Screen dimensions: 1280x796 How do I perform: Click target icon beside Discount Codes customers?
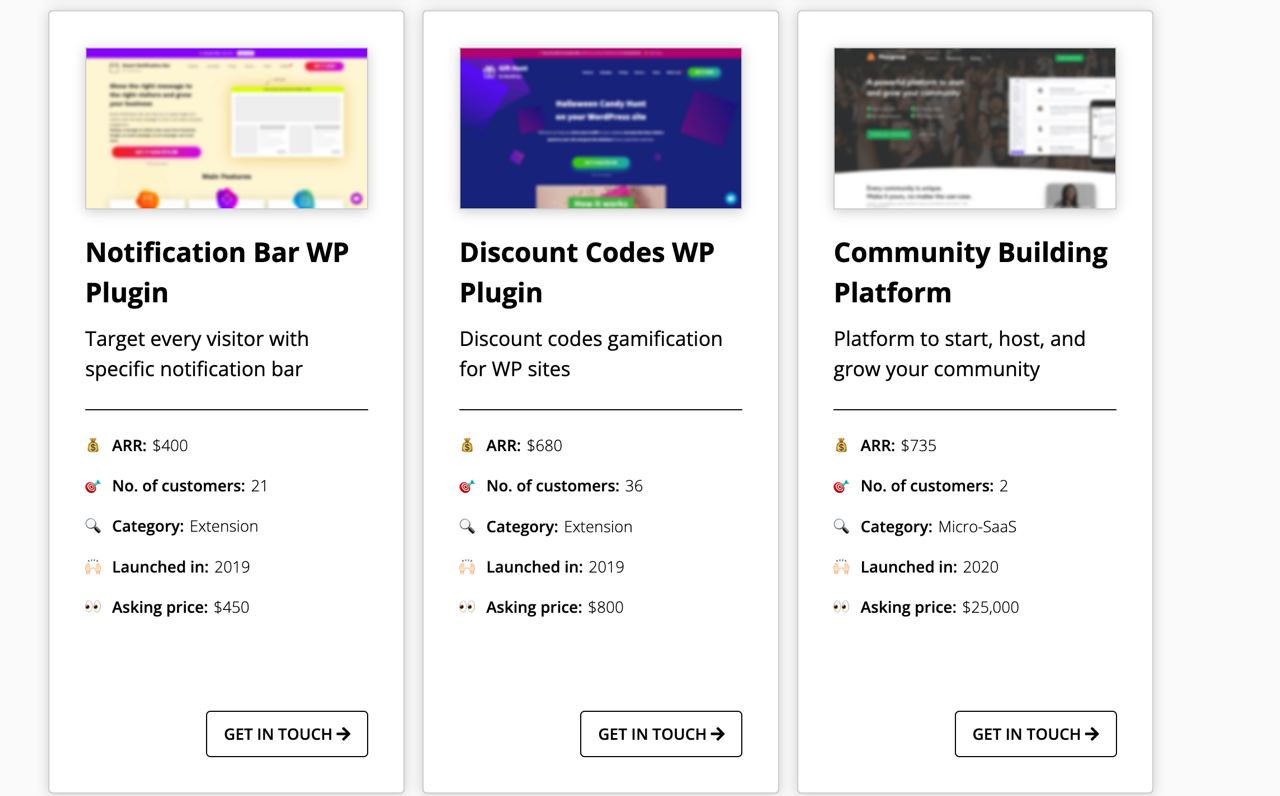point(467,486)
